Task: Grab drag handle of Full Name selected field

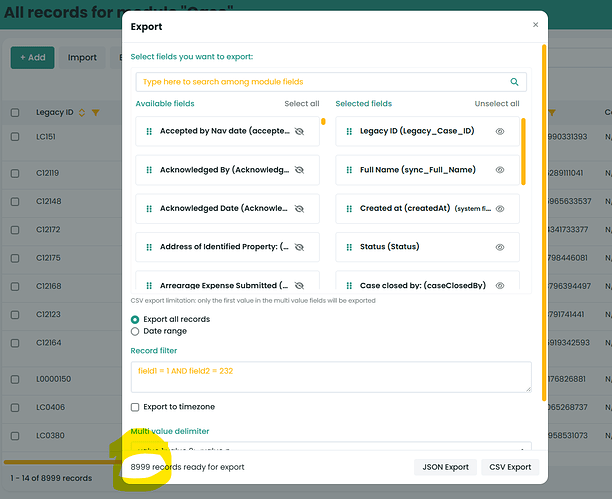Action: [x=349, y=170]
